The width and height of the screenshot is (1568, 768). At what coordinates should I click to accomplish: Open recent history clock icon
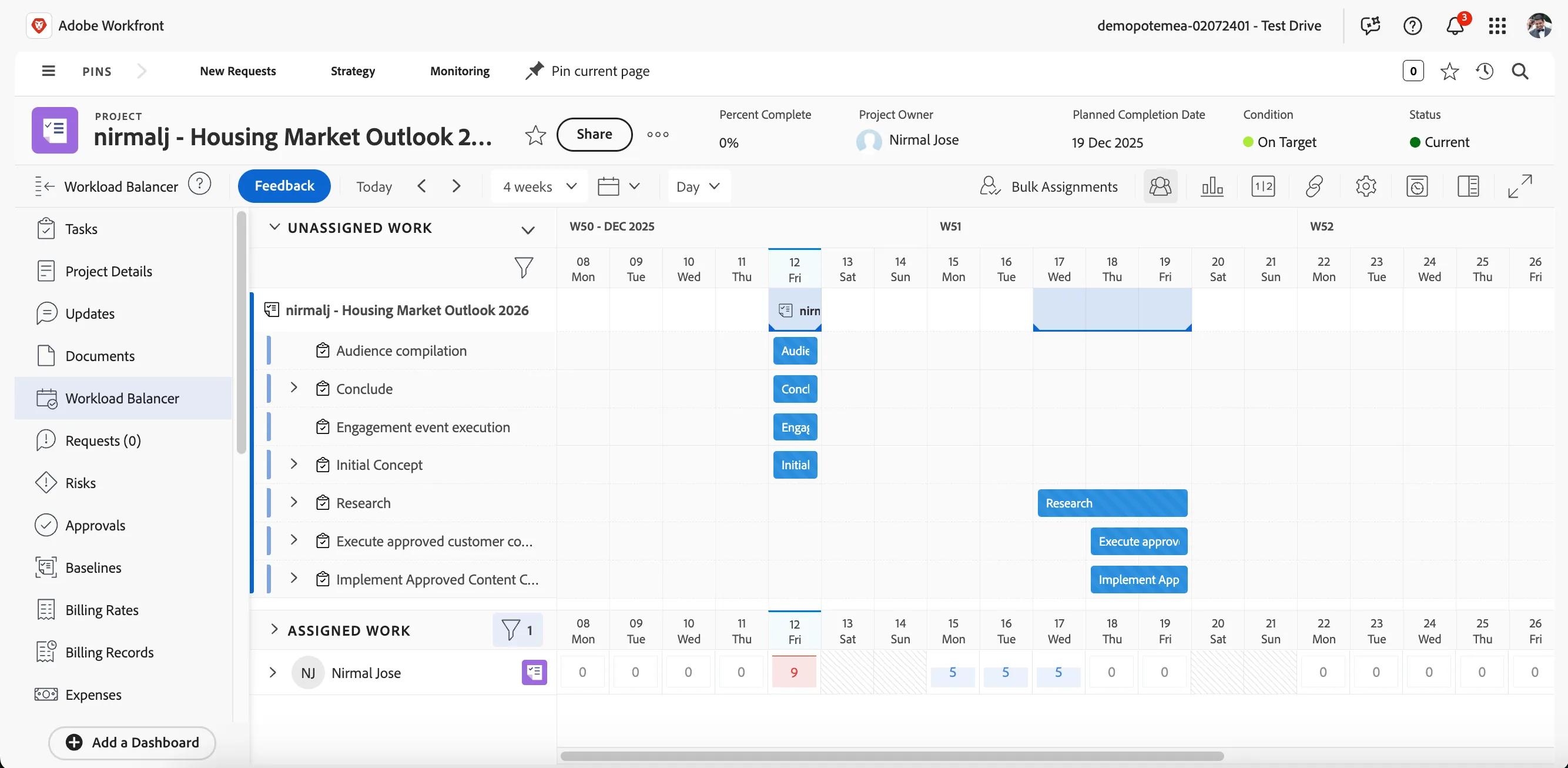[x=1484, y=71]
